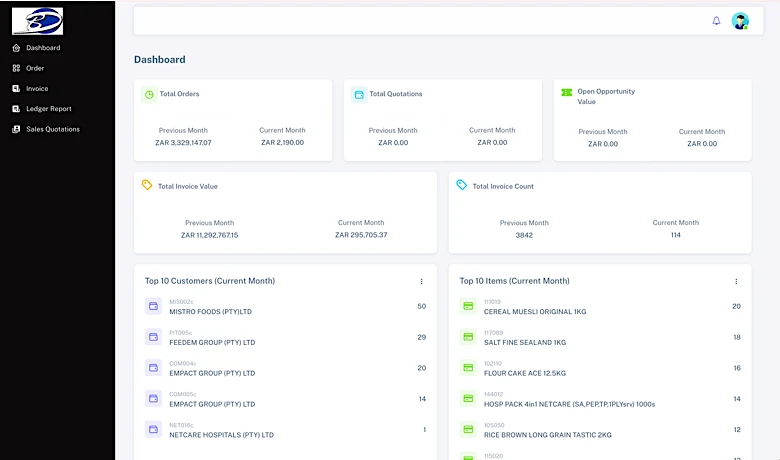
Task: Click customer code MIS002c
Action: [181, 302]
